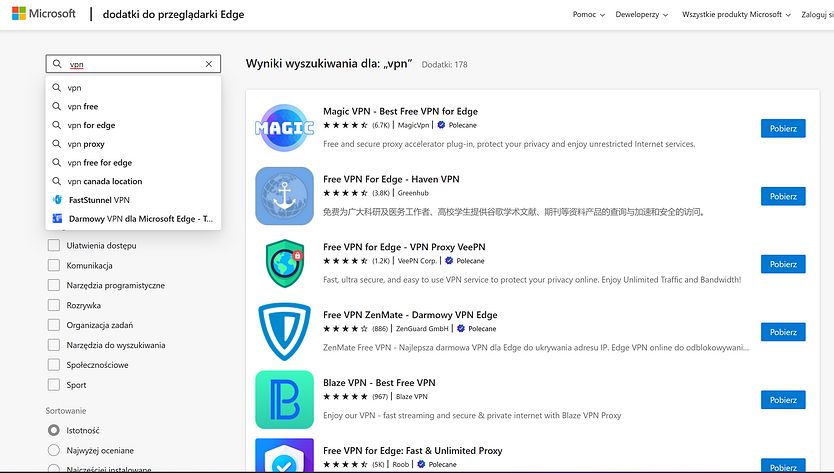Open the Blaze VPN green B icon
The width and height of the screenshot is (834, 473).
285,400
